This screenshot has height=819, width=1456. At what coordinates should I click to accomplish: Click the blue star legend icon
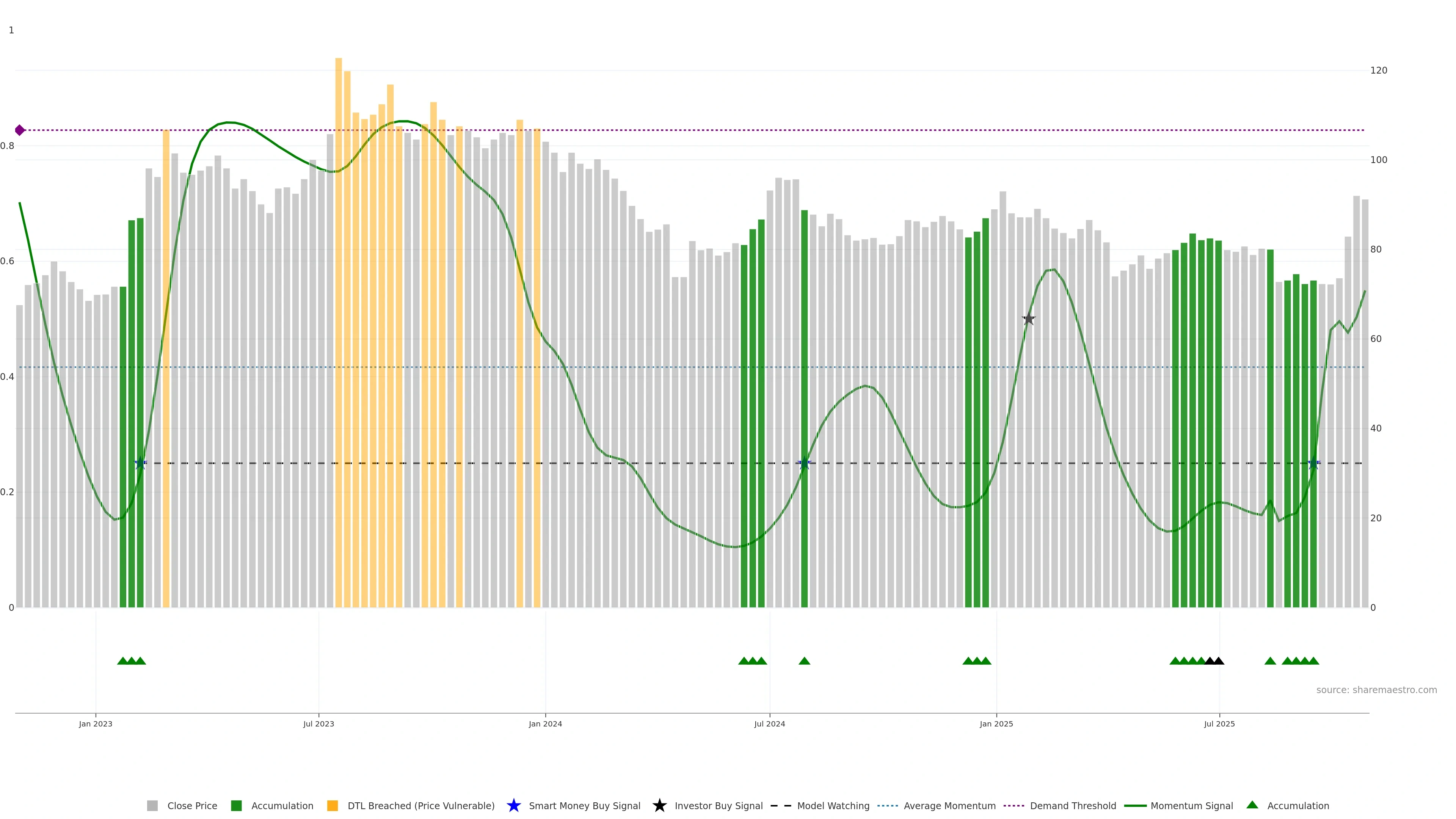click(x=513, y=805)
